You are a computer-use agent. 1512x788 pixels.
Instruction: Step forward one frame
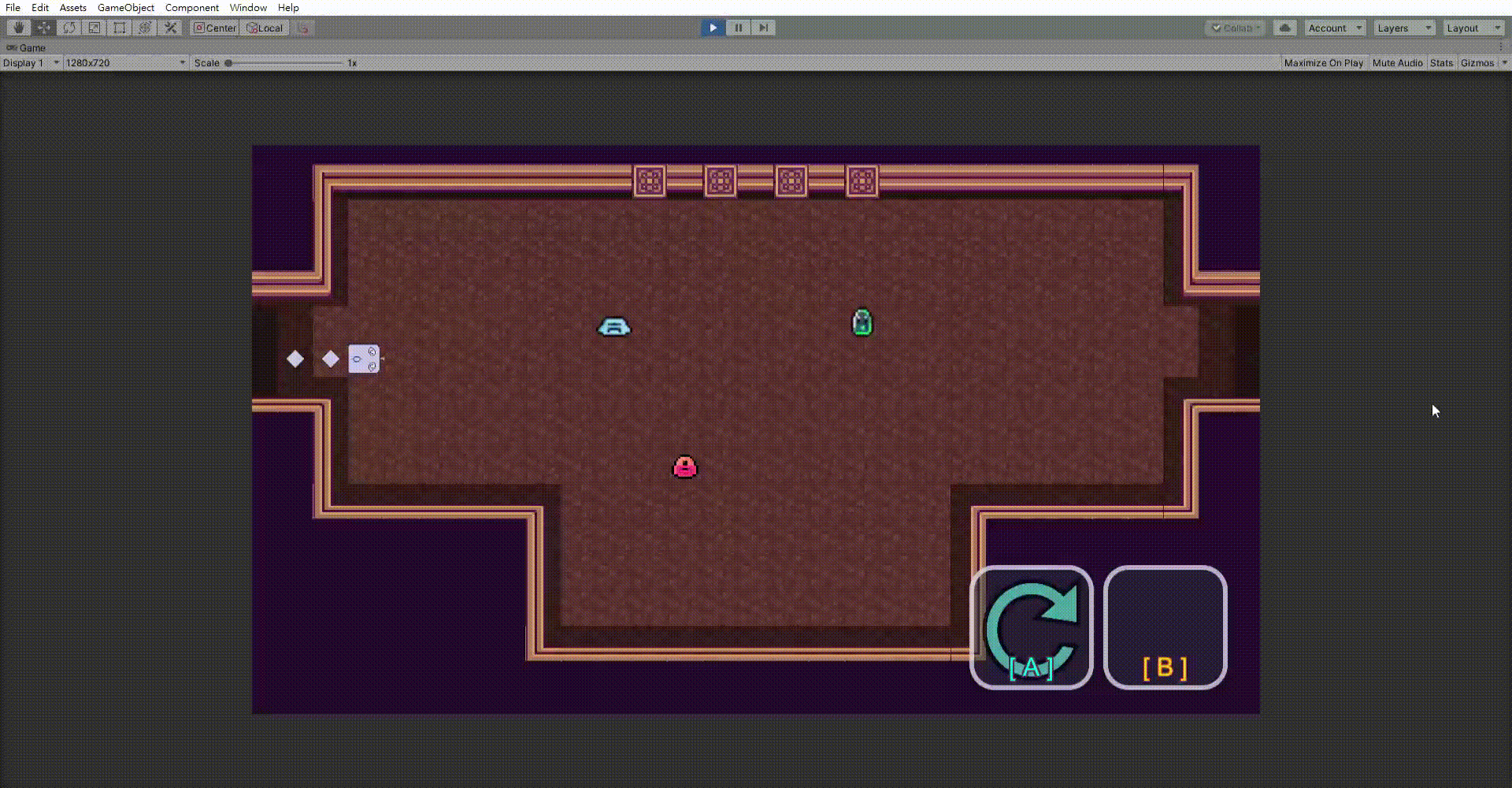click(x=763, y=28)
